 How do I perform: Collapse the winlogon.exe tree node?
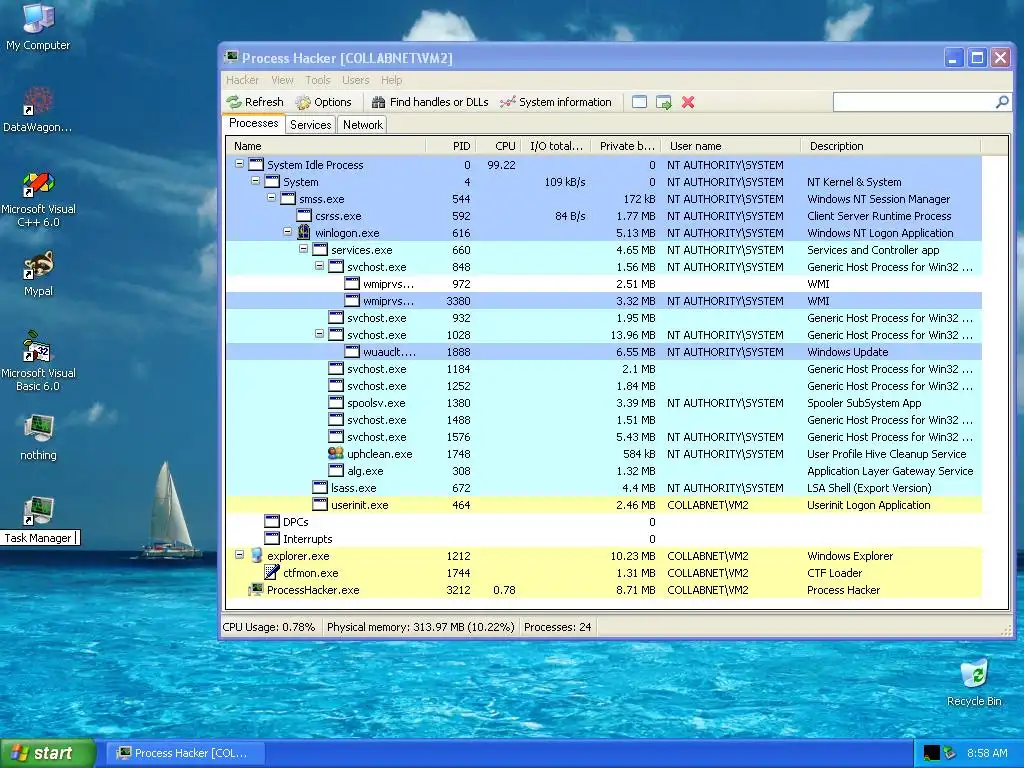pyautogui.click(x=287, y=232)
